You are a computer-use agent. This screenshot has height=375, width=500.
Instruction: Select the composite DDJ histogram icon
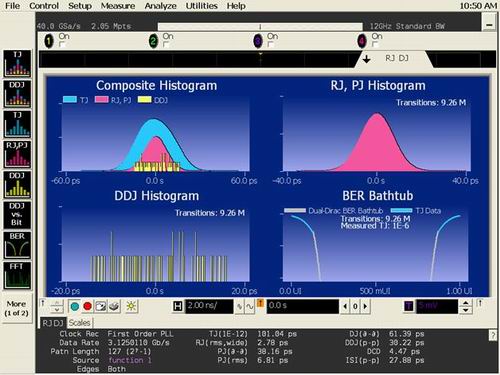[17, 94]
